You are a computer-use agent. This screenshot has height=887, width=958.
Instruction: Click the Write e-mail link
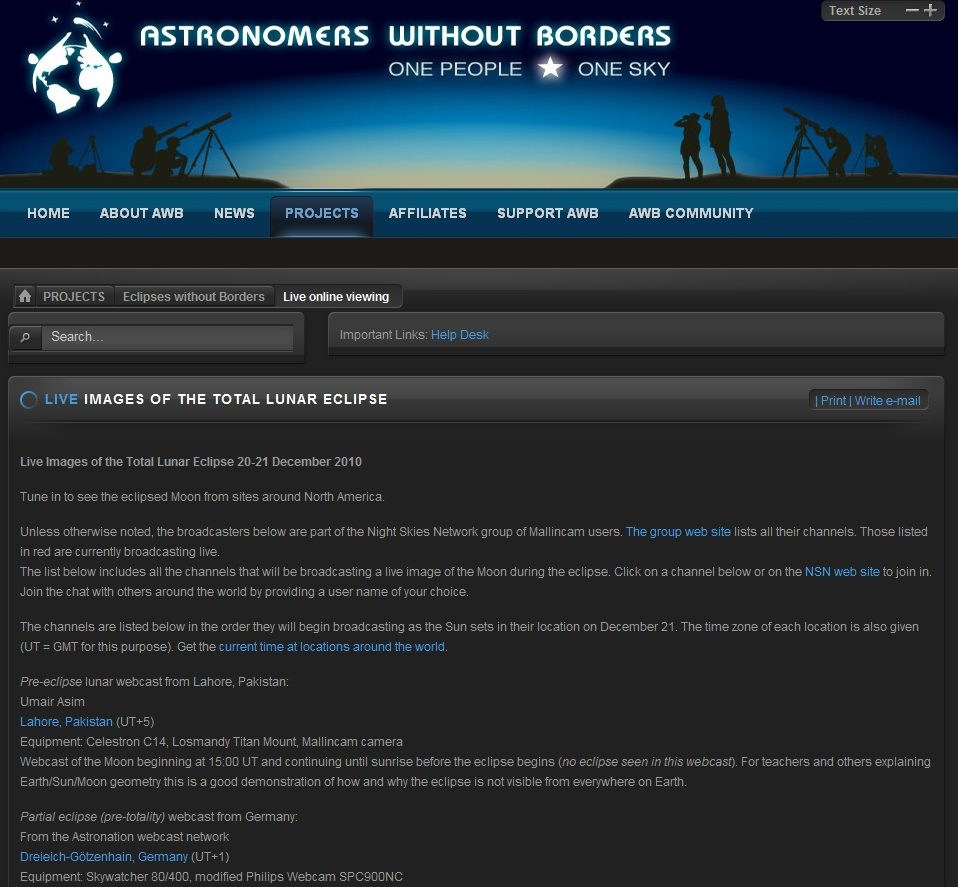point(887,401)
